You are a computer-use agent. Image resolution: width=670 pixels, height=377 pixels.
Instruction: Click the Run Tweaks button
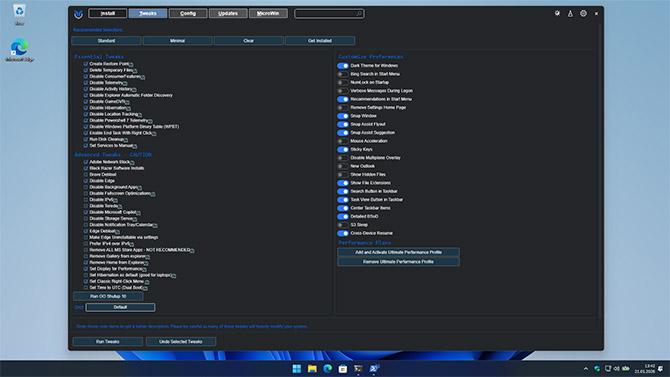point(108,342)
